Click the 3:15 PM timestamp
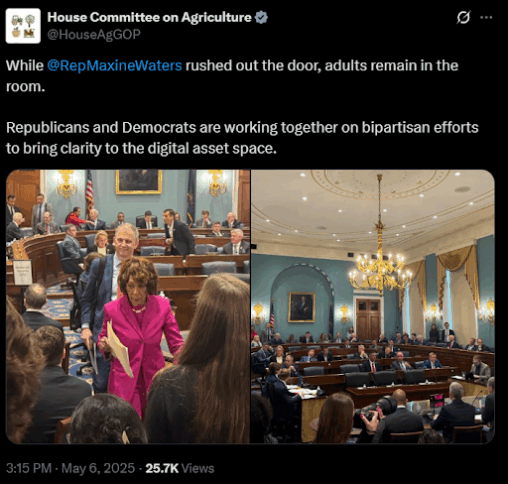 [x=29, y=468]
